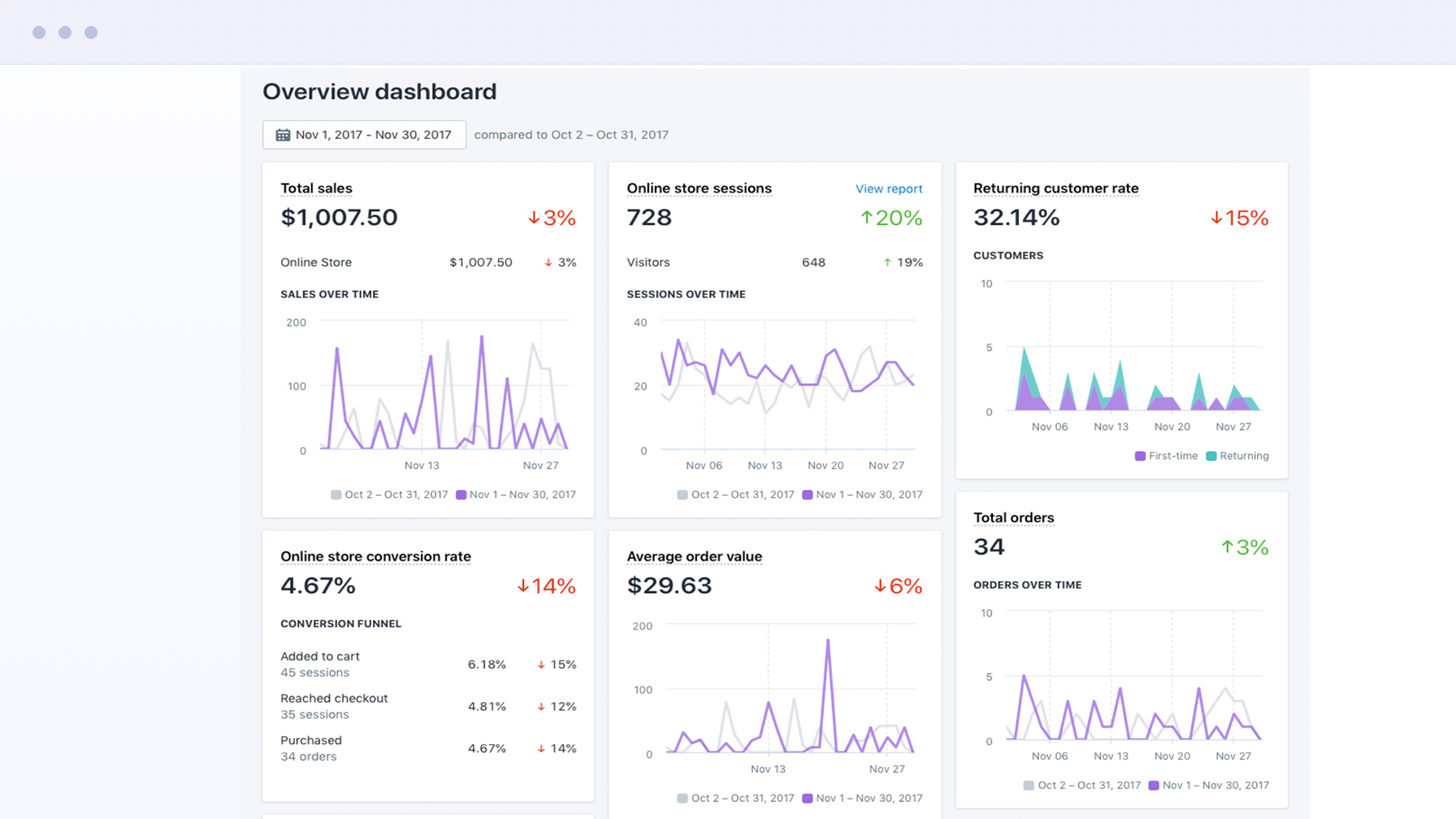
Task: Open Online store conversion rate title
Action: (x=375, y=557)
